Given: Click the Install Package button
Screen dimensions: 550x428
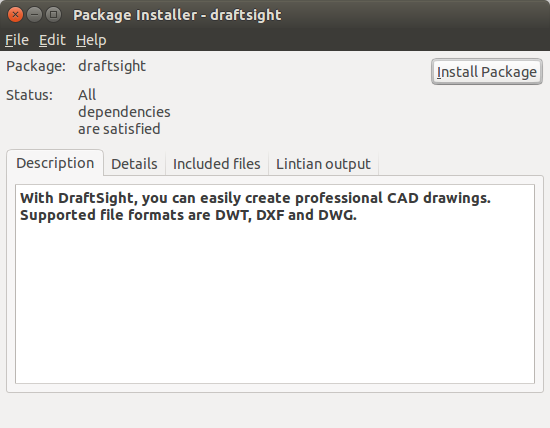Looking at the screenshot, I should (x=487, y=72).
